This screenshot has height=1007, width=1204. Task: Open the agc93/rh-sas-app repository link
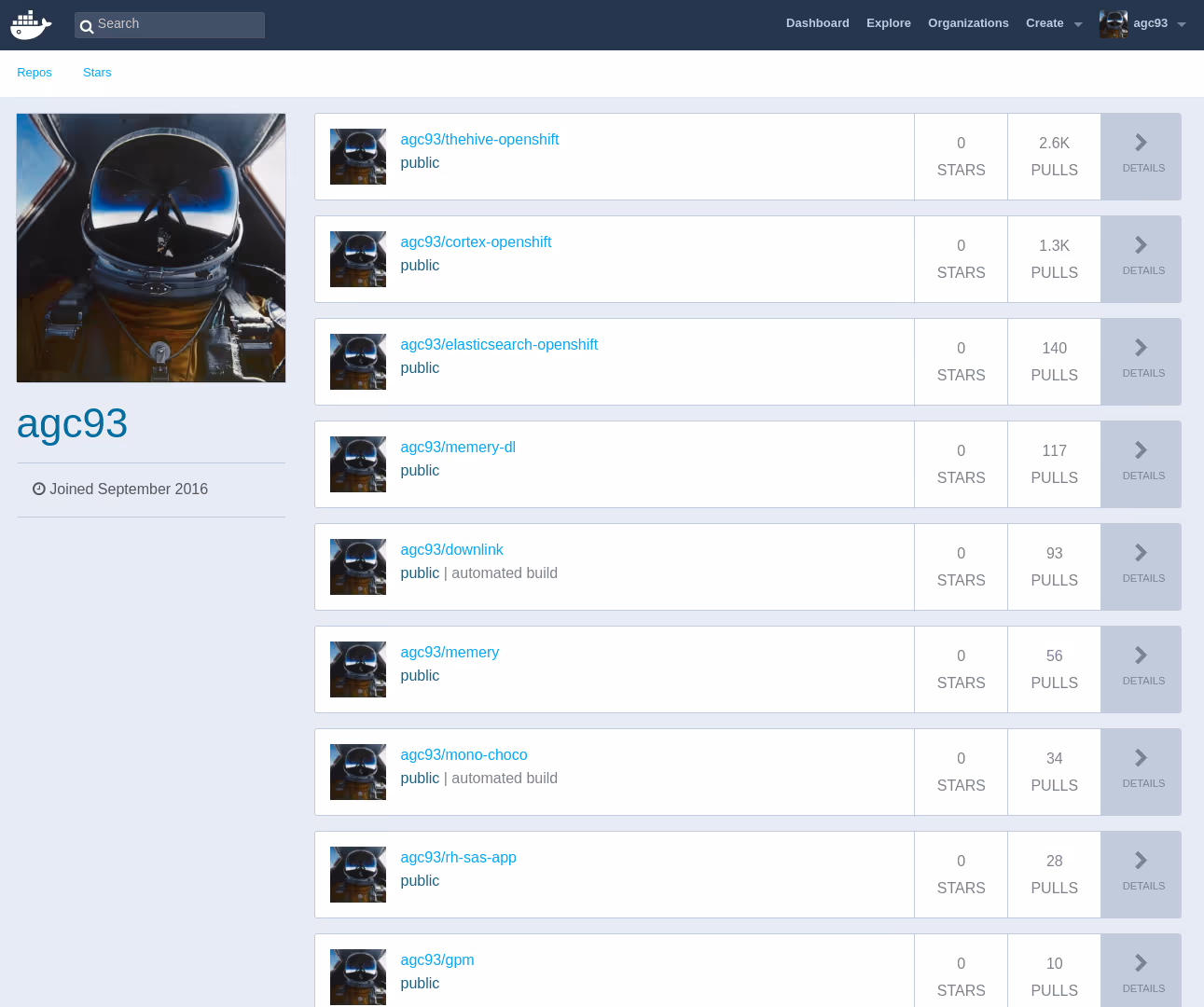coord(458,858)
